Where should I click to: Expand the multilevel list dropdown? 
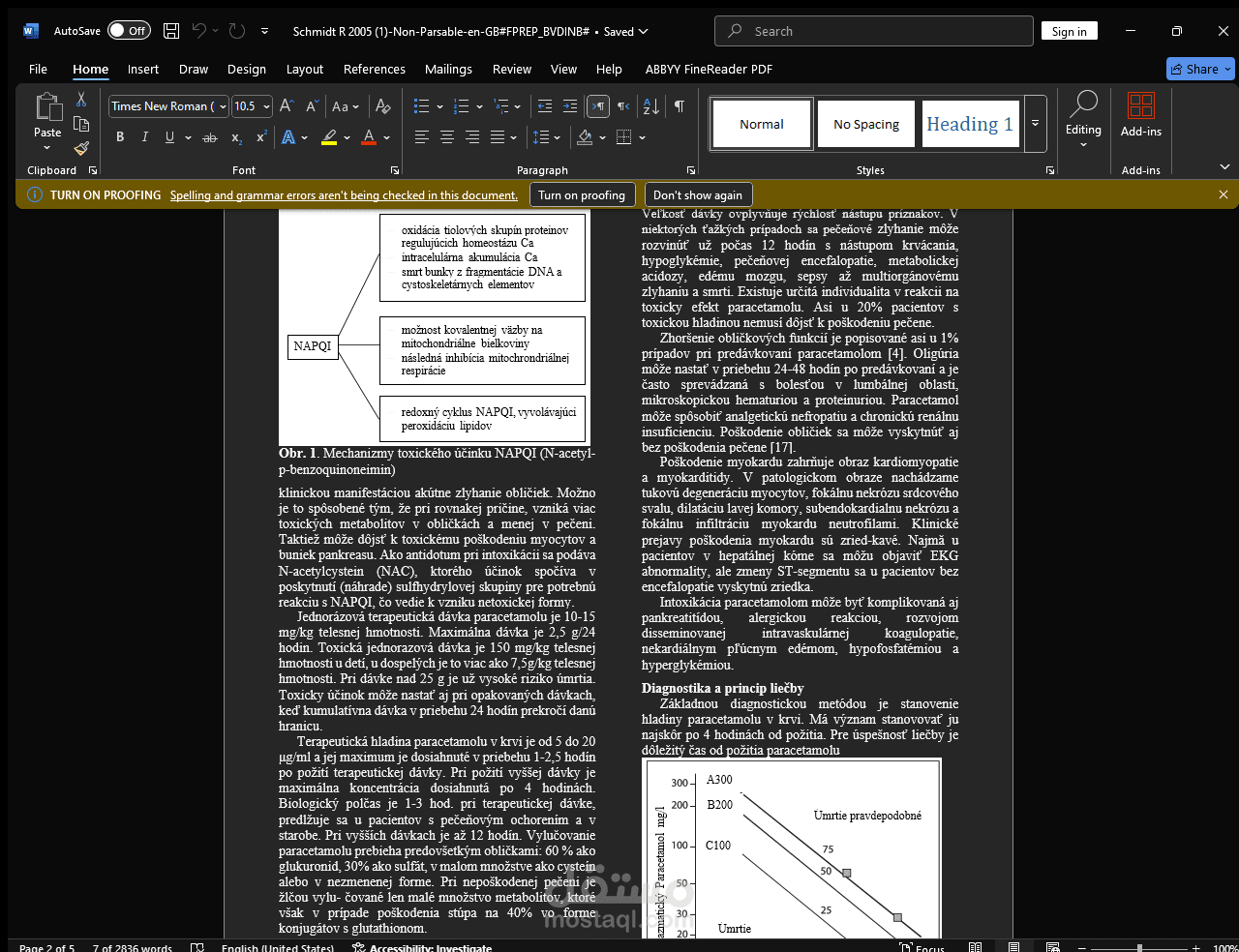pos(517,107)
